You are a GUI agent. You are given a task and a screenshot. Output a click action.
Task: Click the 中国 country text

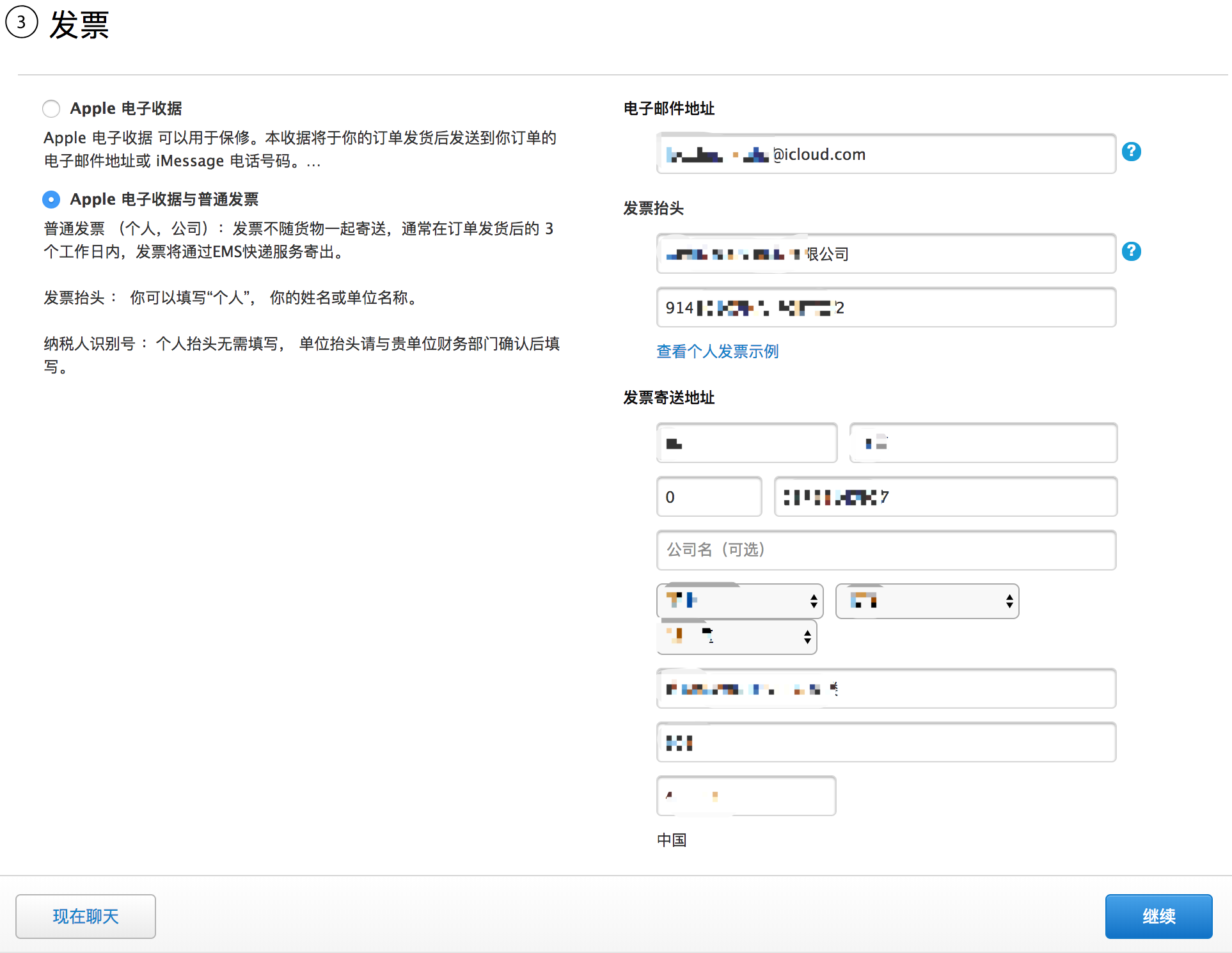pyautogui.click(x=672, y=840)
